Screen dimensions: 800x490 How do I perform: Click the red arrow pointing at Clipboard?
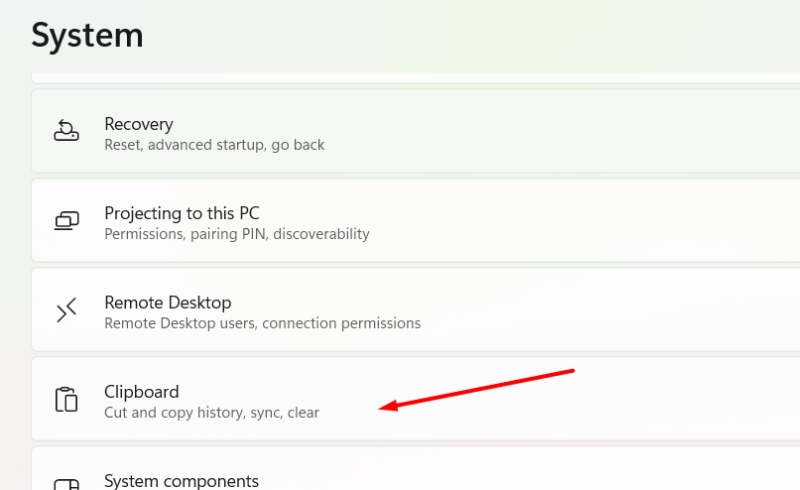click(x=477, y=390)
